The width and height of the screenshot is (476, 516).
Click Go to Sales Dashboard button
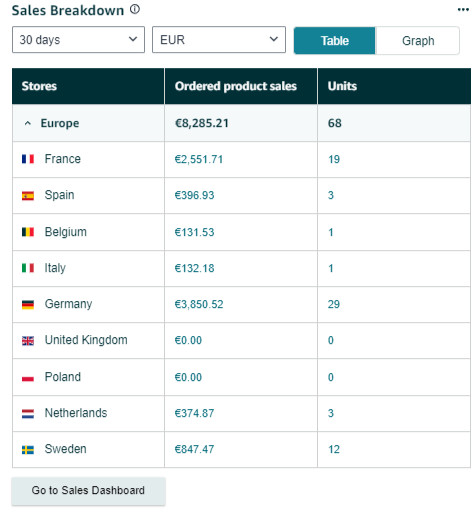coord(88,491)
